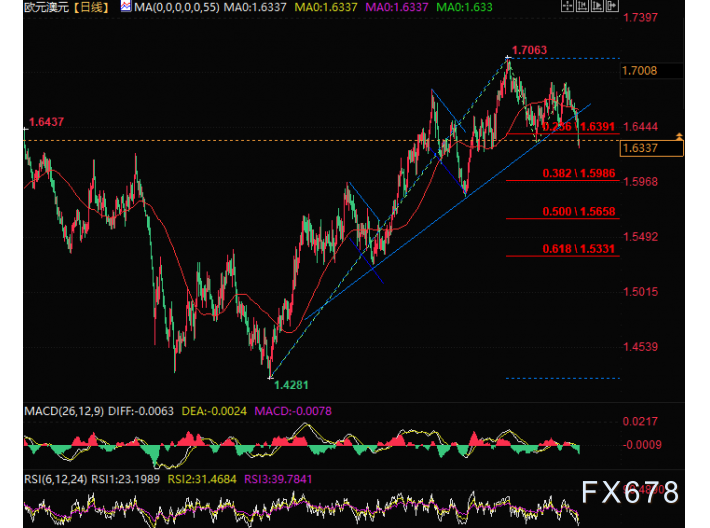Click the 0.0217 MACD axis label
710x528 pixels.
pos(640,422)
